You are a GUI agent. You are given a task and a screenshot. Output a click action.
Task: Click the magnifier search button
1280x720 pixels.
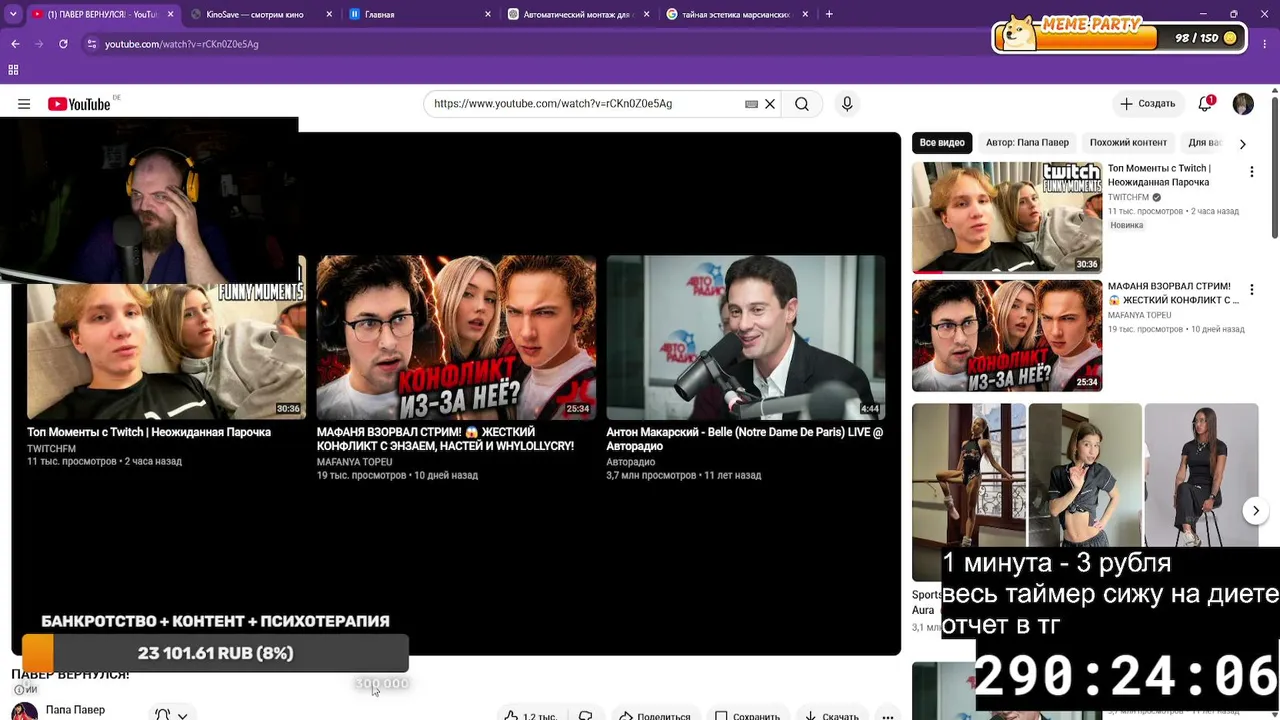(802, 104)
